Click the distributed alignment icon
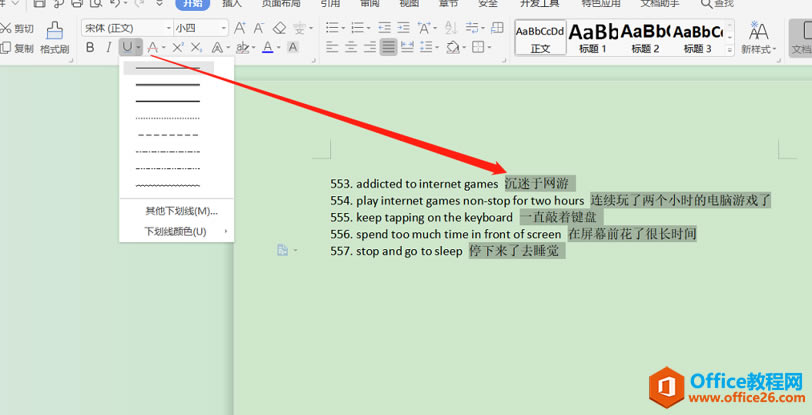Viewport: 812px width, 415px height. [408, 48]
